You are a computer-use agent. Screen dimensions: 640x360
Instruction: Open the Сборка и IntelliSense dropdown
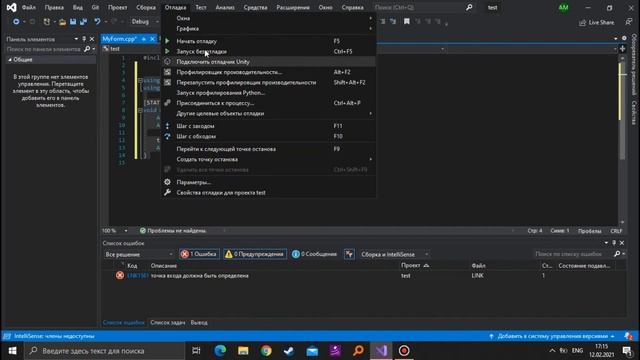point(394,254)
